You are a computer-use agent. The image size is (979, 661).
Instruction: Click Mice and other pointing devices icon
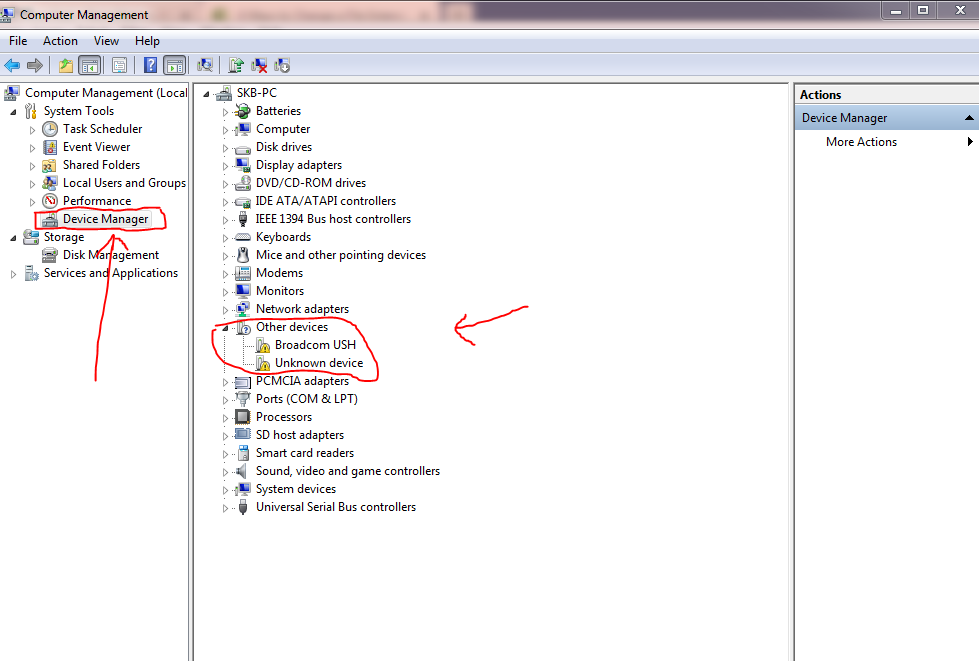(x=242, y=255)
